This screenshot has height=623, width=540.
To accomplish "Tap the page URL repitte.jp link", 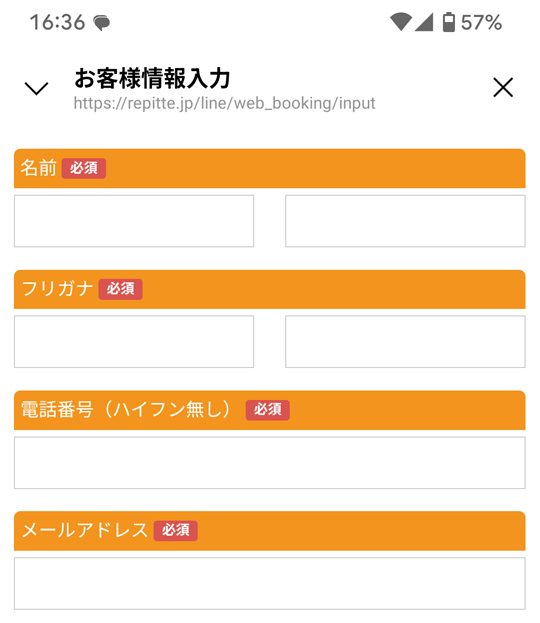I will pos(224,103).
